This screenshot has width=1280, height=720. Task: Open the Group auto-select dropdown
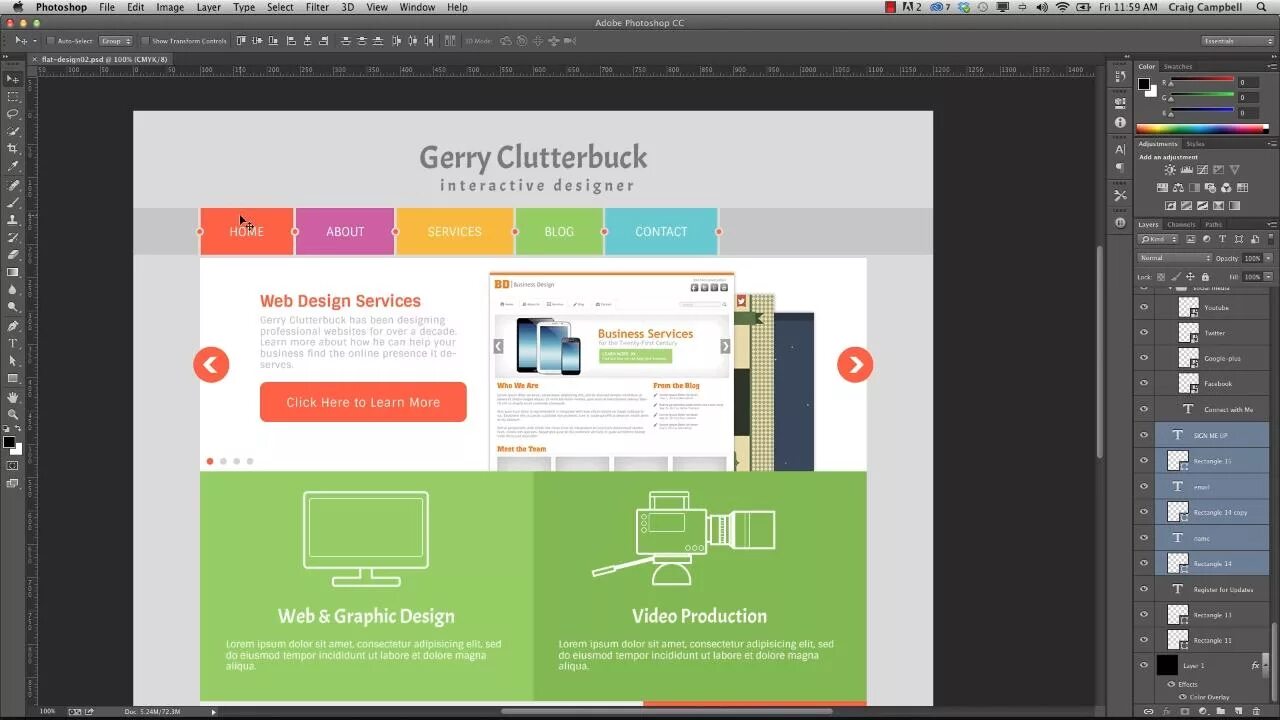(115, 41)
